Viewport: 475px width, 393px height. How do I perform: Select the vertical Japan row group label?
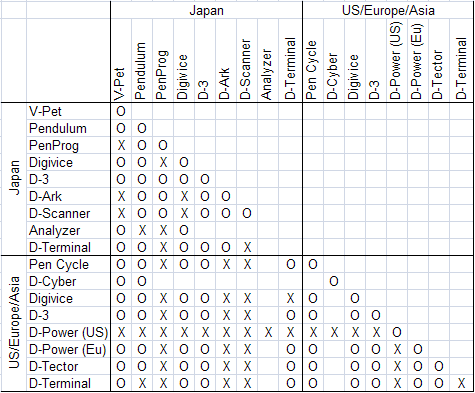[14, 178]
